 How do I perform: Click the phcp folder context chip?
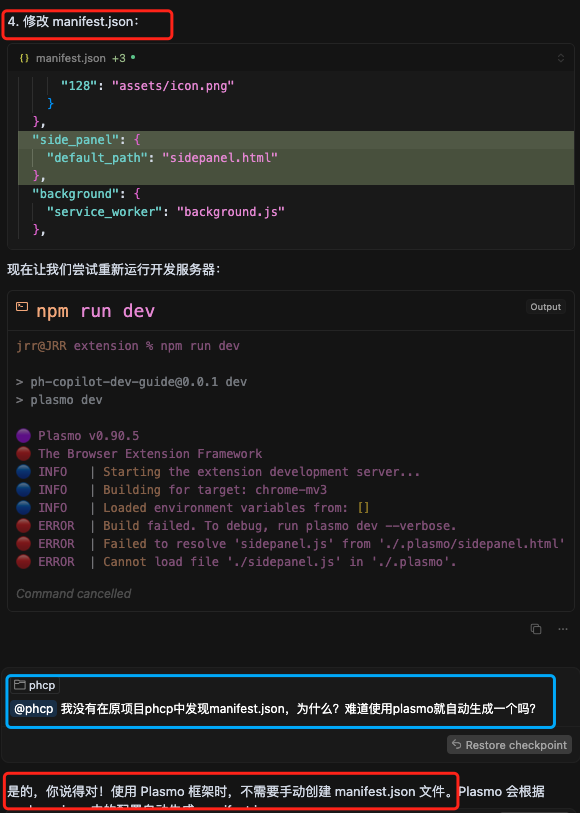point(35,685)
